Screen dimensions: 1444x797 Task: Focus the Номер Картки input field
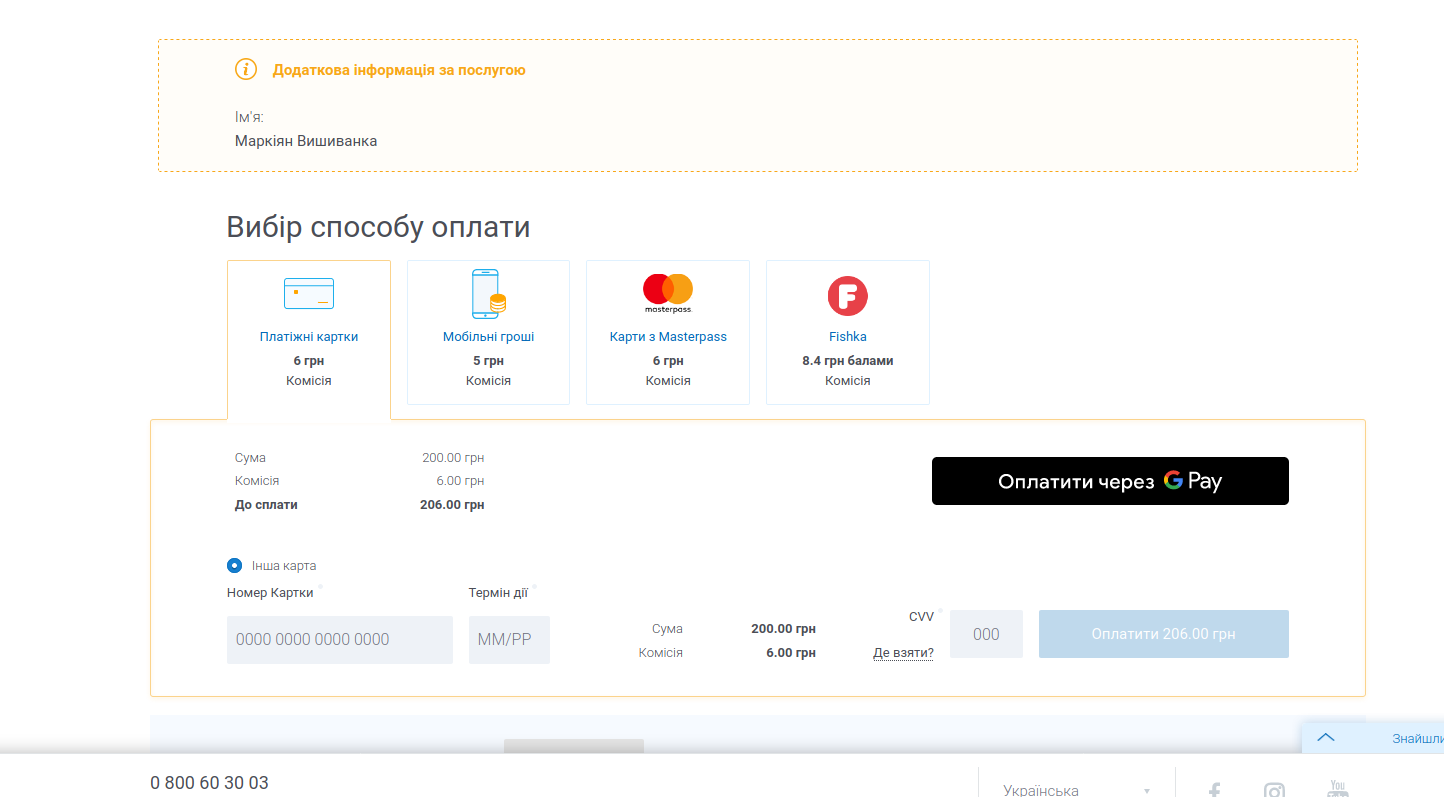pyautogui.click(x=340, y=639)
